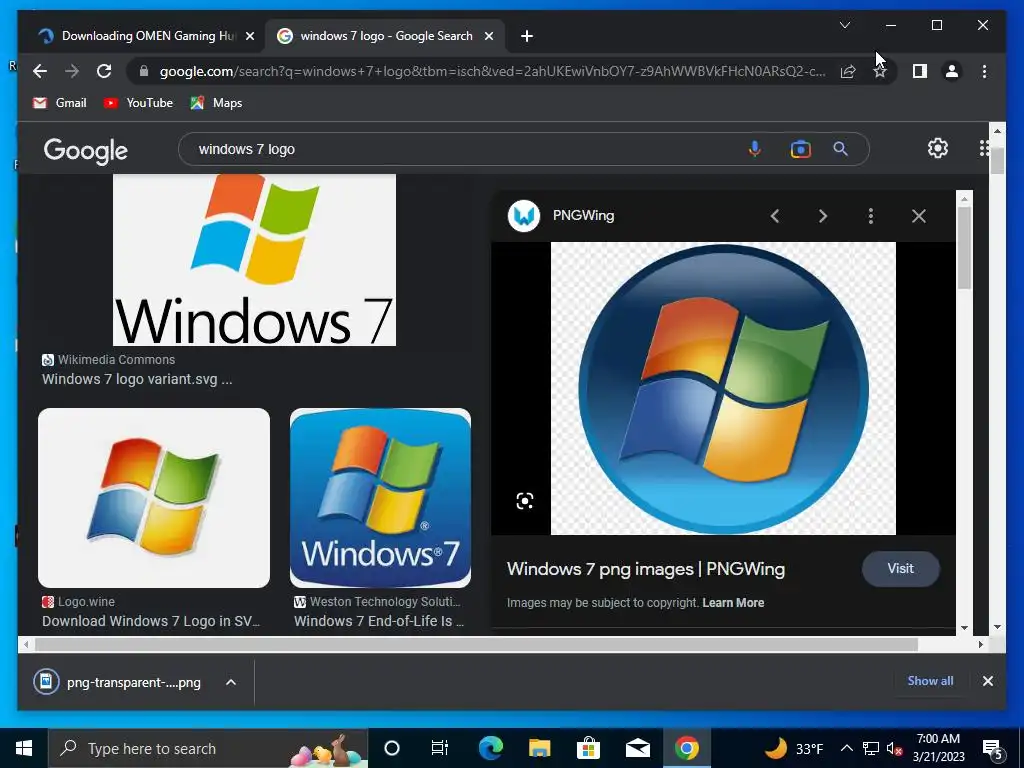Click Show all downloads
Screen dimensions: 1024x768
(930, 680)
